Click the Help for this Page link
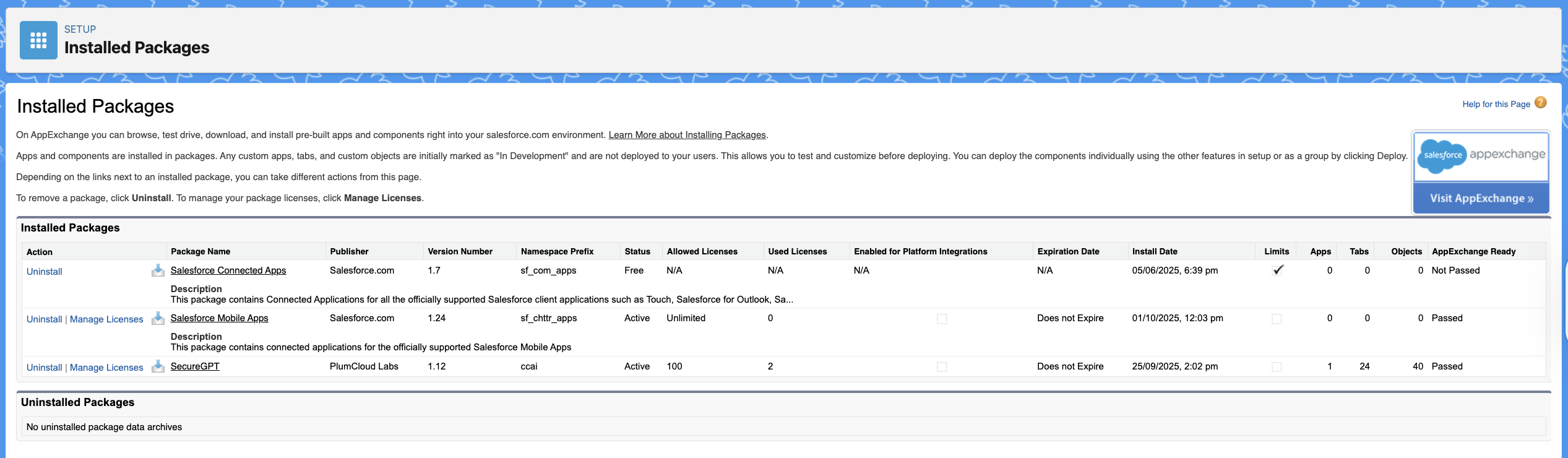 pos(1496,104)
